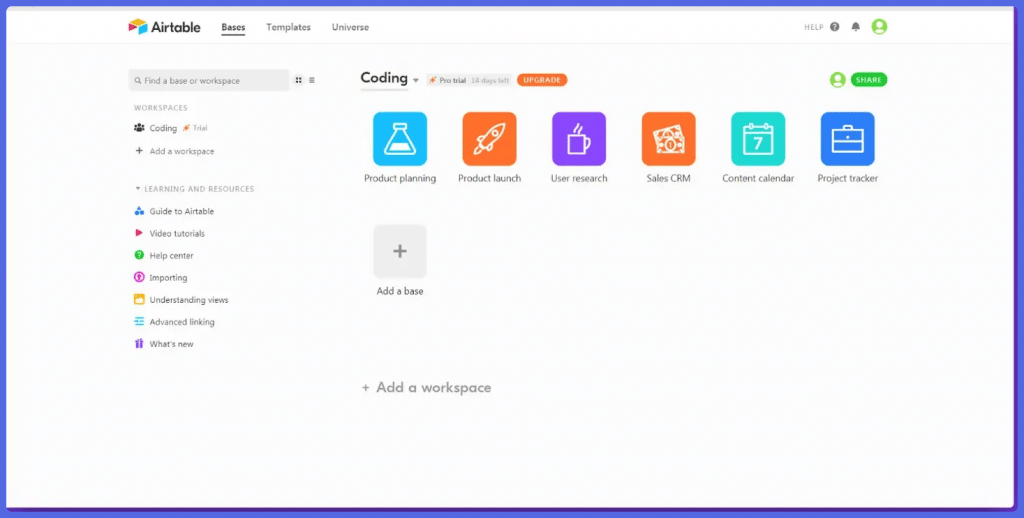The image size is (1024, 518).
Task: Click the User research label
Action: (x=579, y=178)
